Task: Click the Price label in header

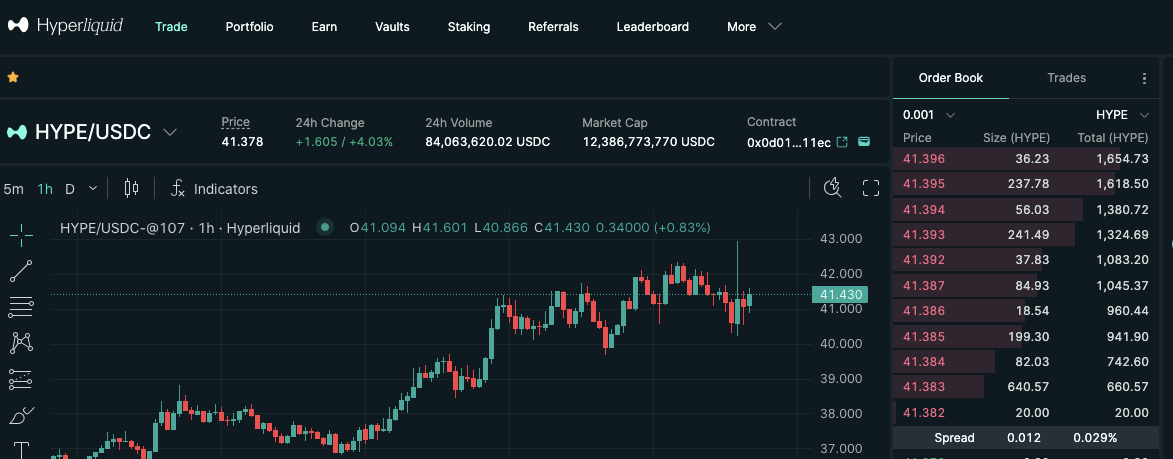Action: (x=236, y=122)
